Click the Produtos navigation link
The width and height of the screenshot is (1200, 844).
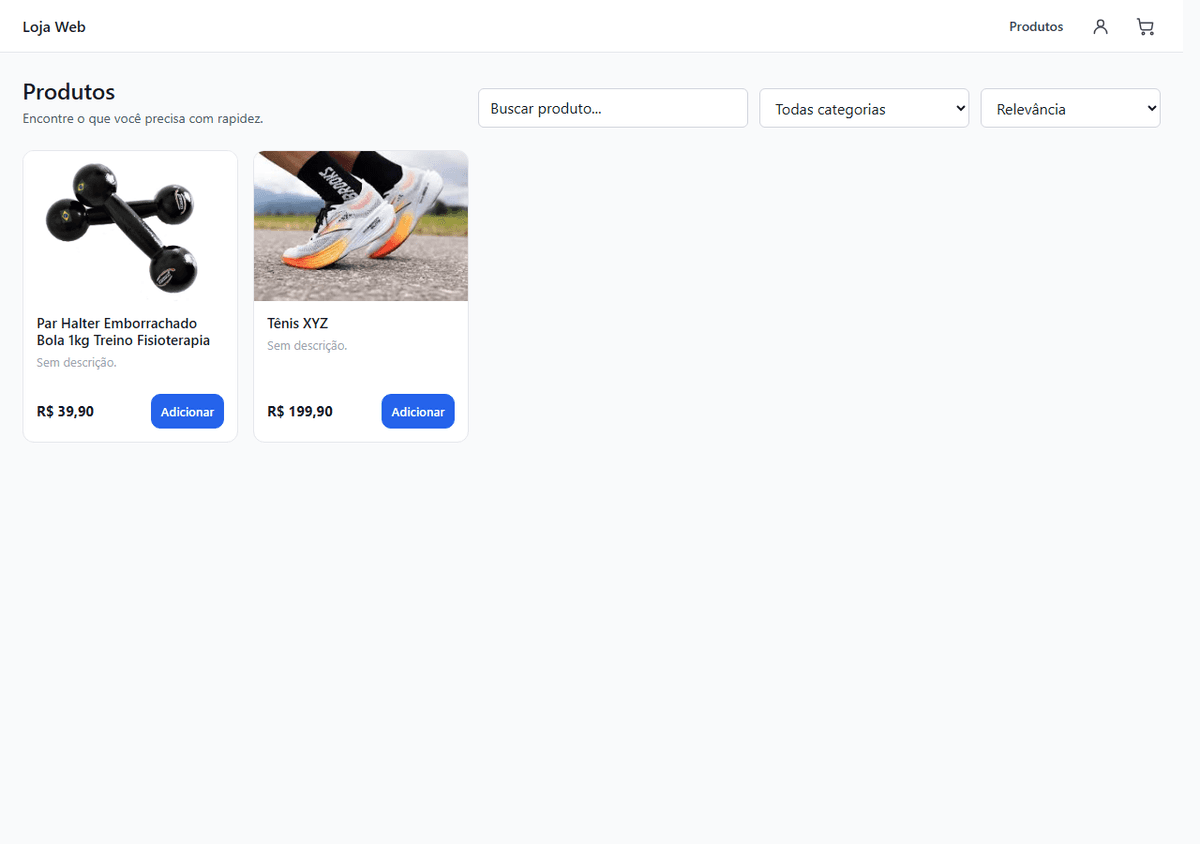(x=1036, y=26)
